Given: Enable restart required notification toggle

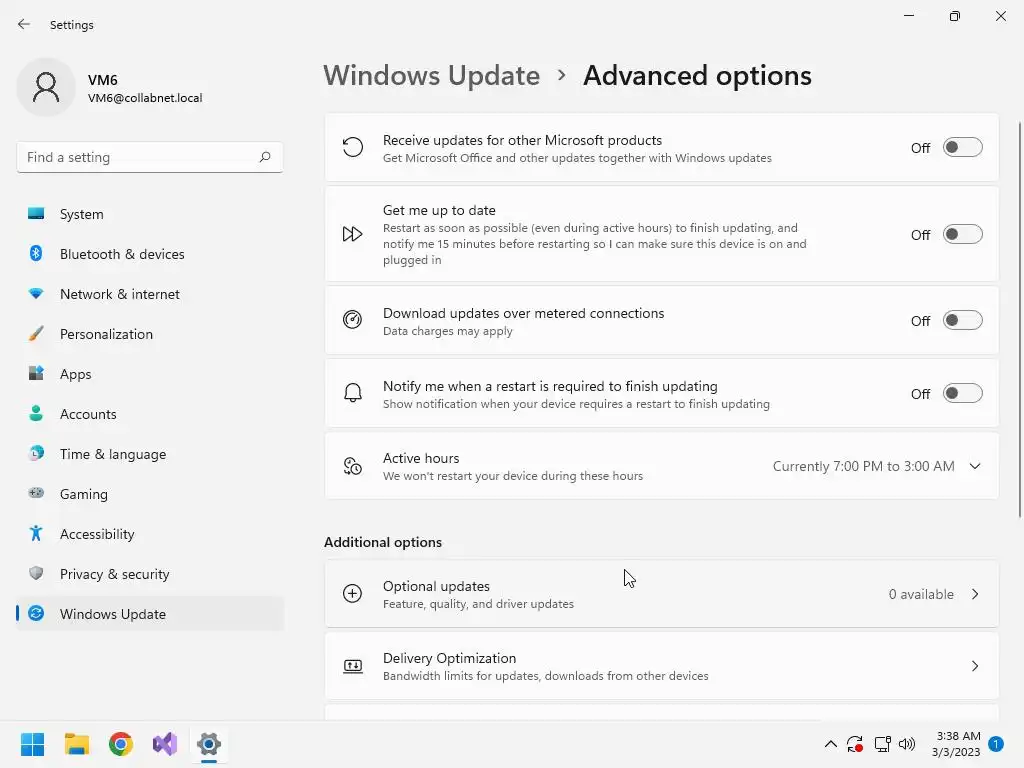Looking at the screenshot, I should click(962, 393).
